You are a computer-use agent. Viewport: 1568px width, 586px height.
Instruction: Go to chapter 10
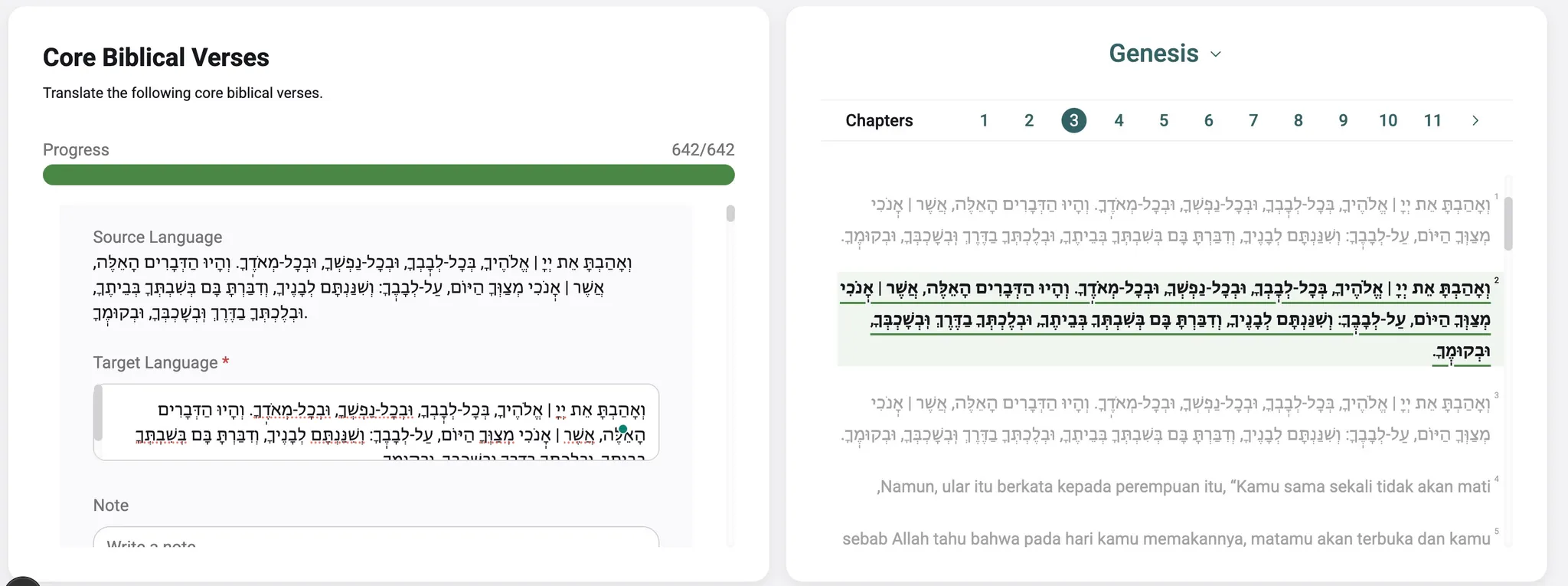point(1388,120)
